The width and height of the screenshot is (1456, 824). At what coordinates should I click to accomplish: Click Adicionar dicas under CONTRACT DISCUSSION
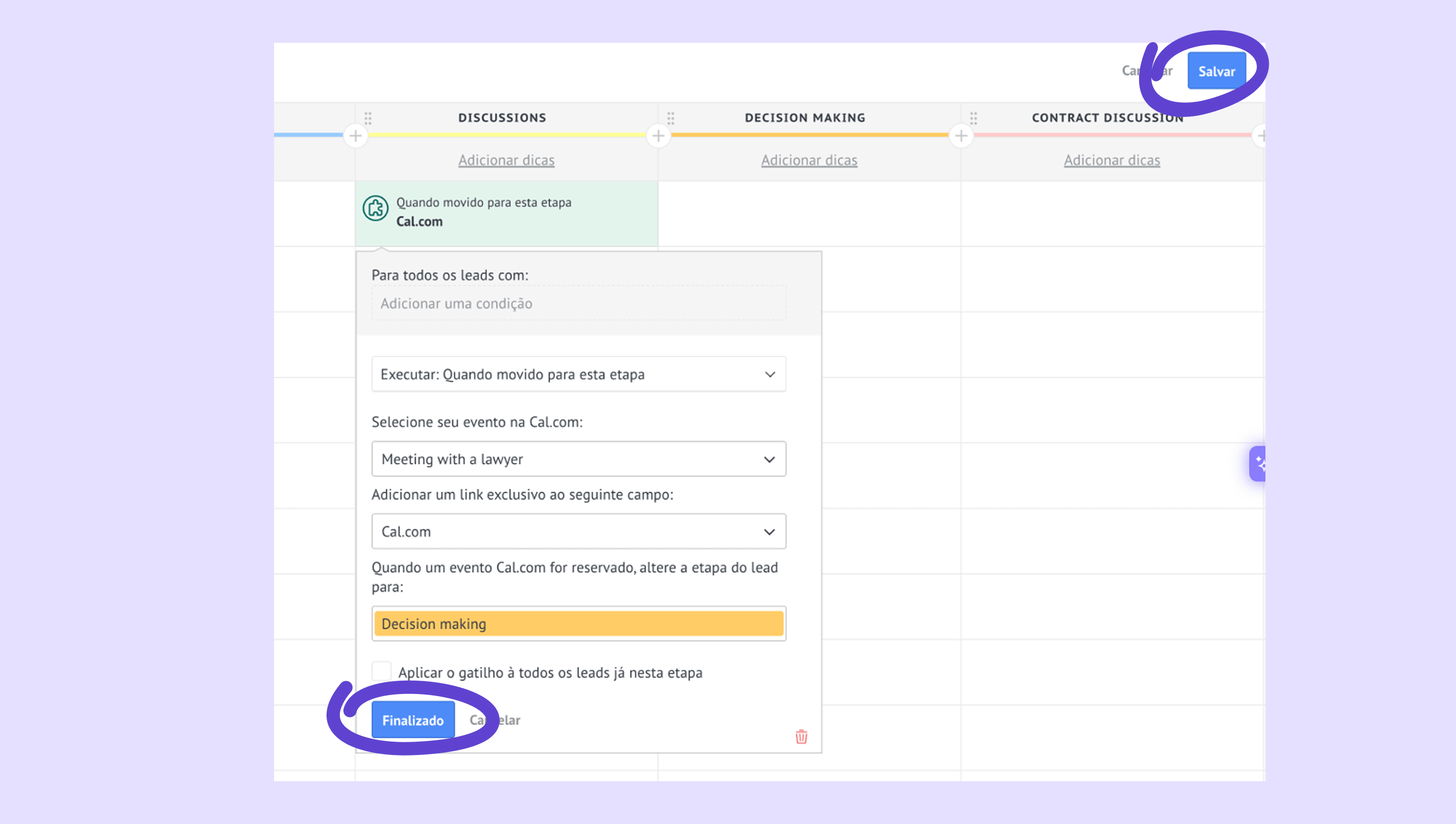coord(1112,160)
